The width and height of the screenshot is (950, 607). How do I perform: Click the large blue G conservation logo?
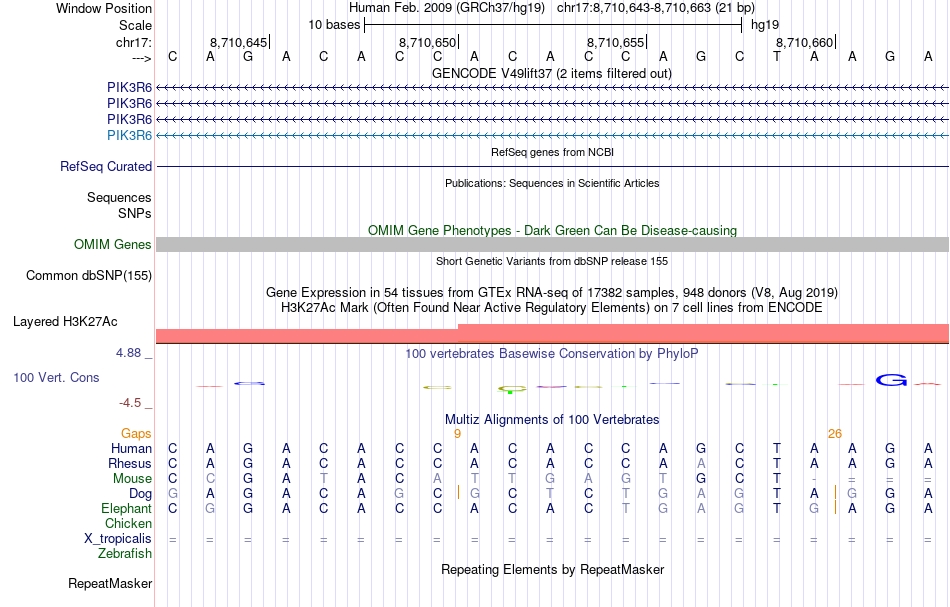(891, 380)
